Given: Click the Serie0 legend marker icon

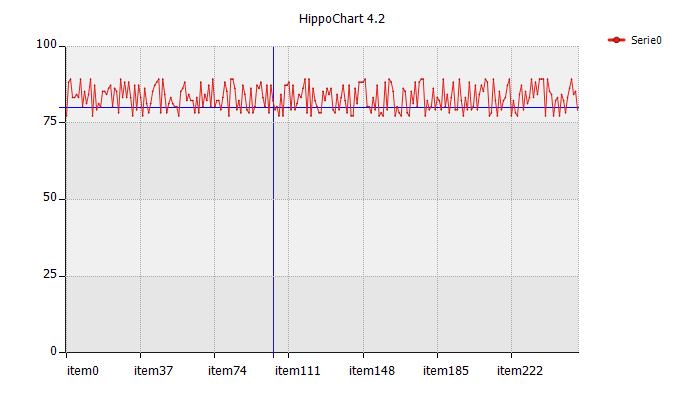Looking at the screenshot, I should [616, 40].
